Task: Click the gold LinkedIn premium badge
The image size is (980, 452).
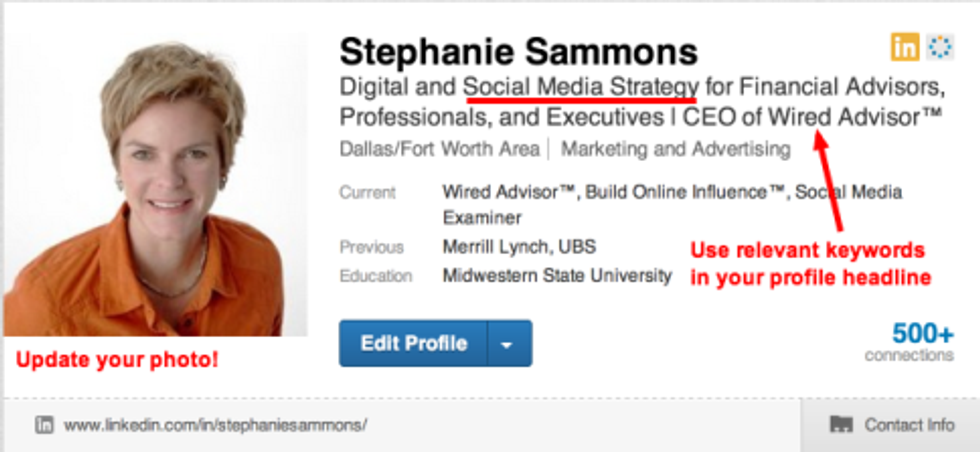Action: point(905,46)
